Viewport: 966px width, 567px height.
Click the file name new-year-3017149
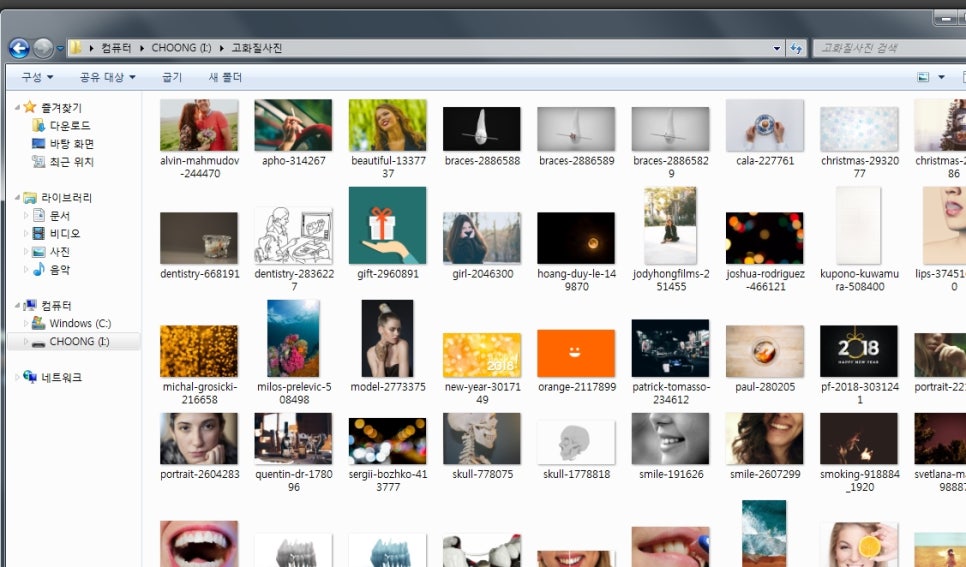(482, 393)
